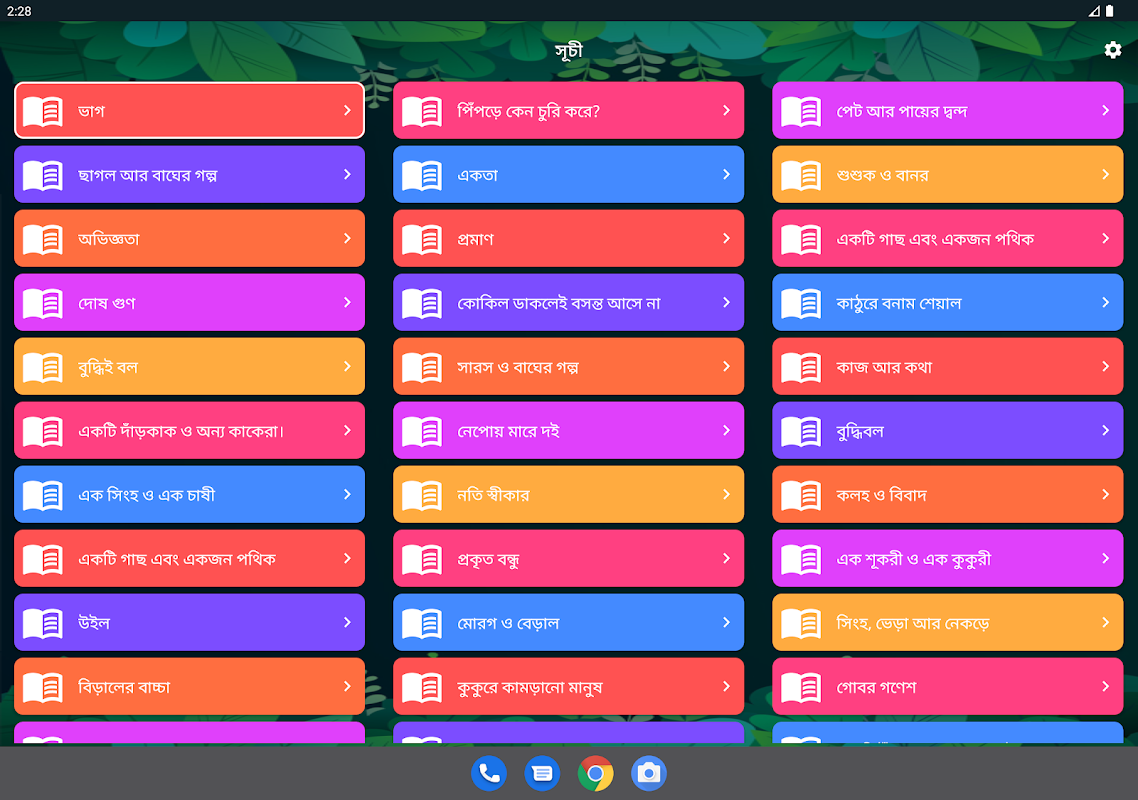Image resolution: width=1138 pixels, height=800 pixels.
Task: Select the list entry বিড়ালের বাচ্চা
Action: (189, 685)
